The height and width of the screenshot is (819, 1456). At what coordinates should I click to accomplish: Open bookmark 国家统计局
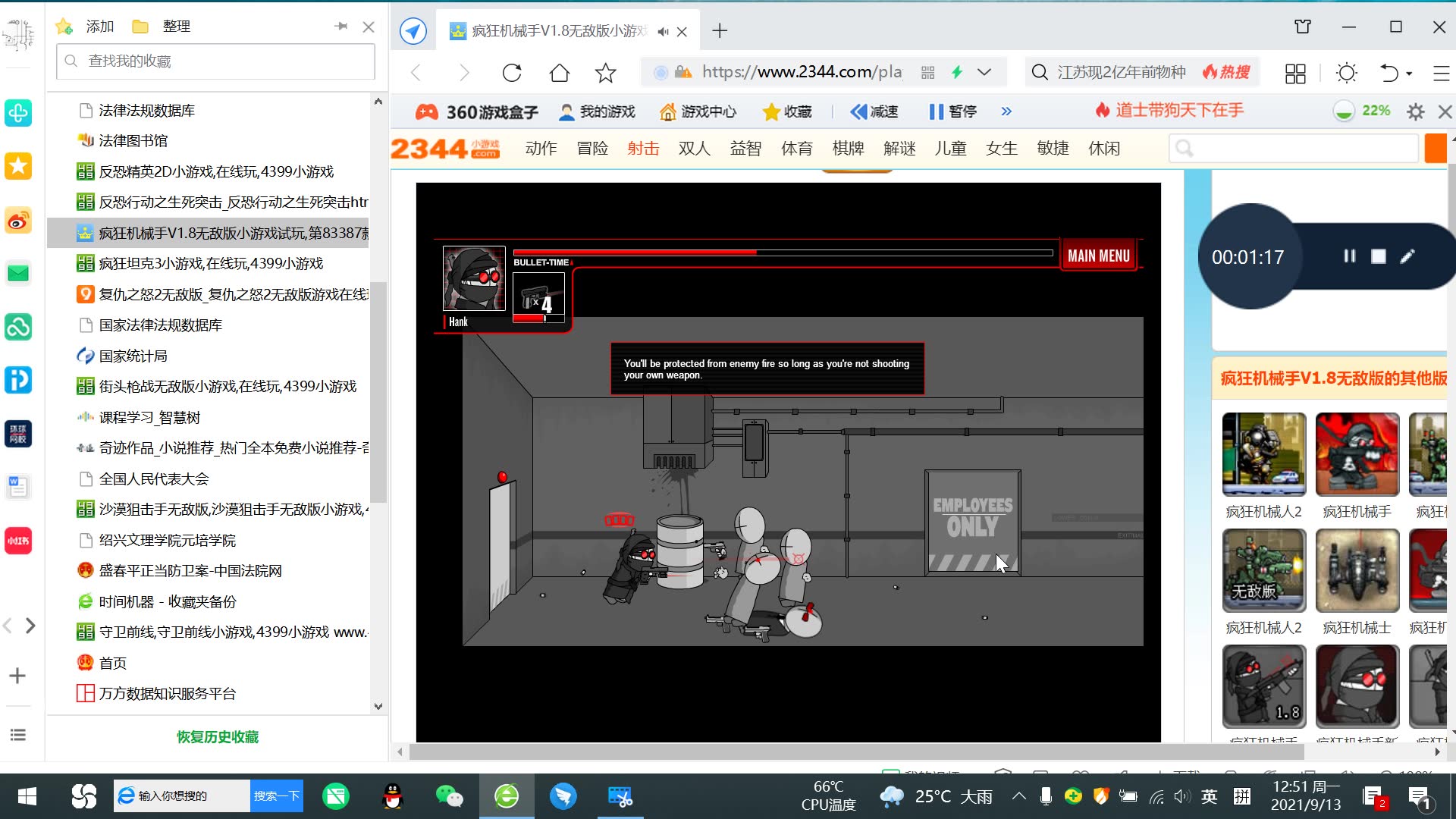coord(122,356)
